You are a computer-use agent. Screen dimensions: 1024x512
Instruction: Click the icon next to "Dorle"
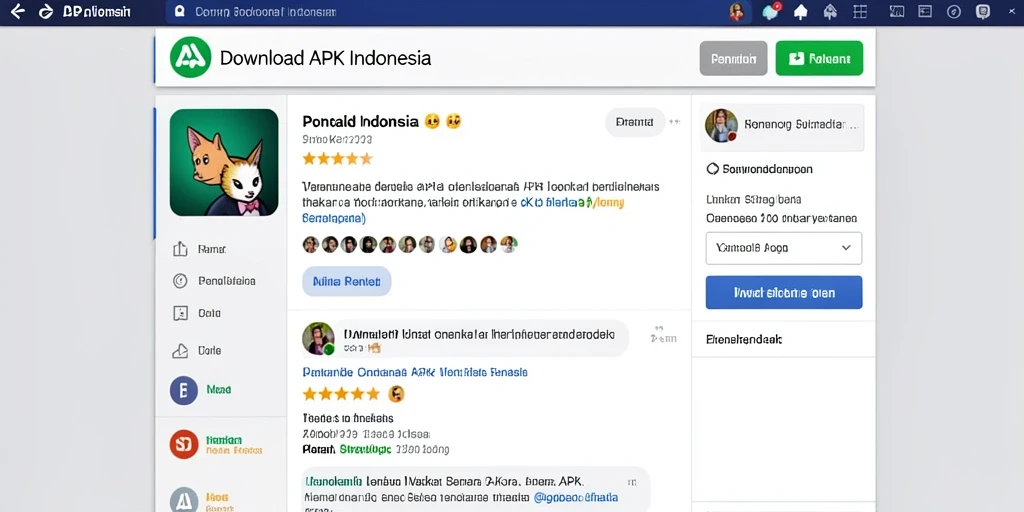click(x=180, y=351)
